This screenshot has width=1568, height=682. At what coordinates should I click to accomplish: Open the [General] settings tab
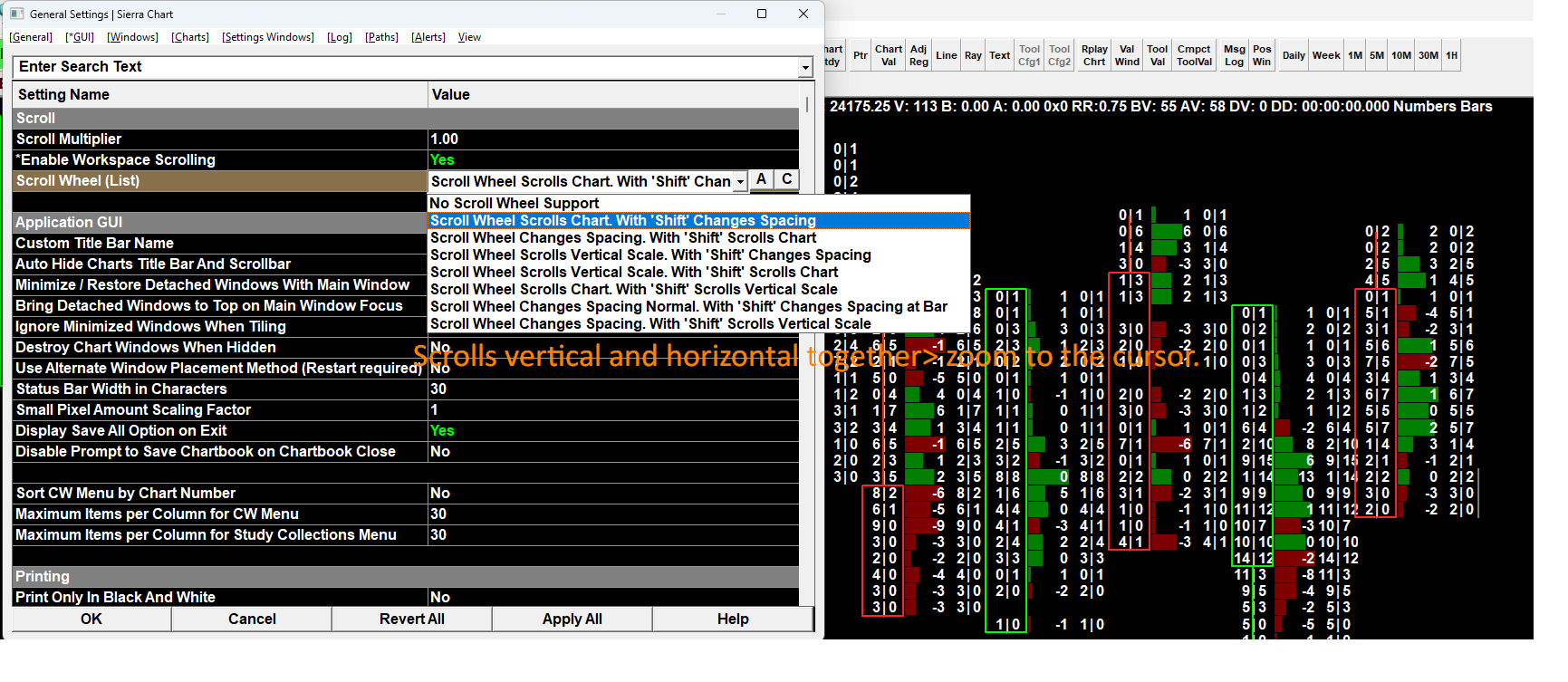pos(32,37)
